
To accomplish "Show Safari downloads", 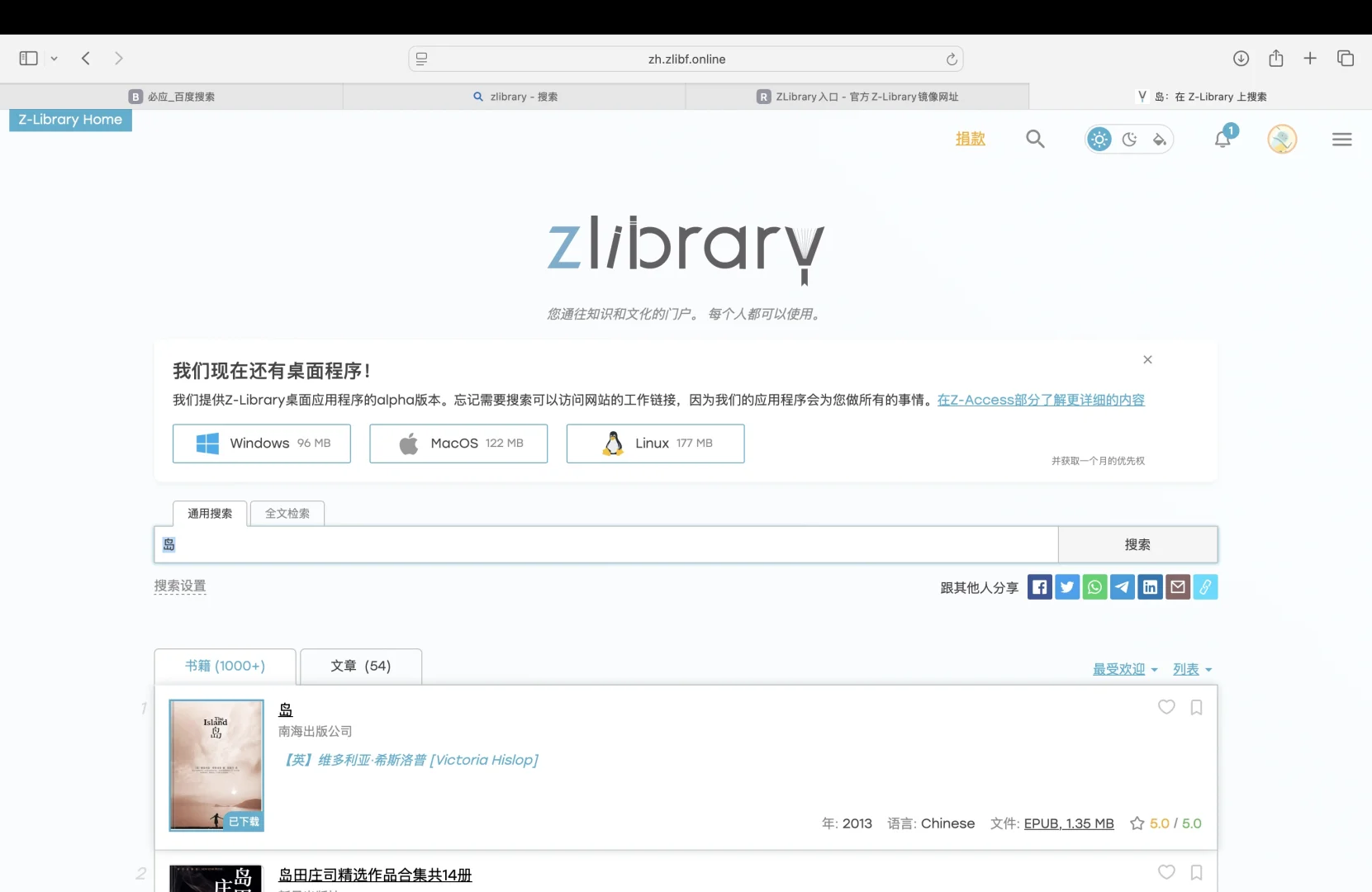I will pos(1241,58).
